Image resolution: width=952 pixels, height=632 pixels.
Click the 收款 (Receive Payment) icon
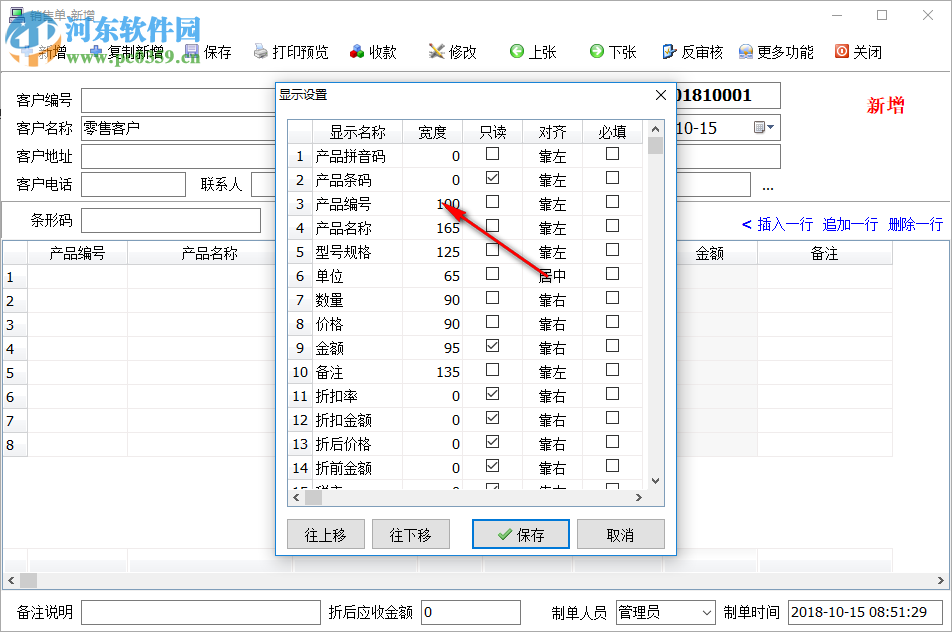click(373, 51)
